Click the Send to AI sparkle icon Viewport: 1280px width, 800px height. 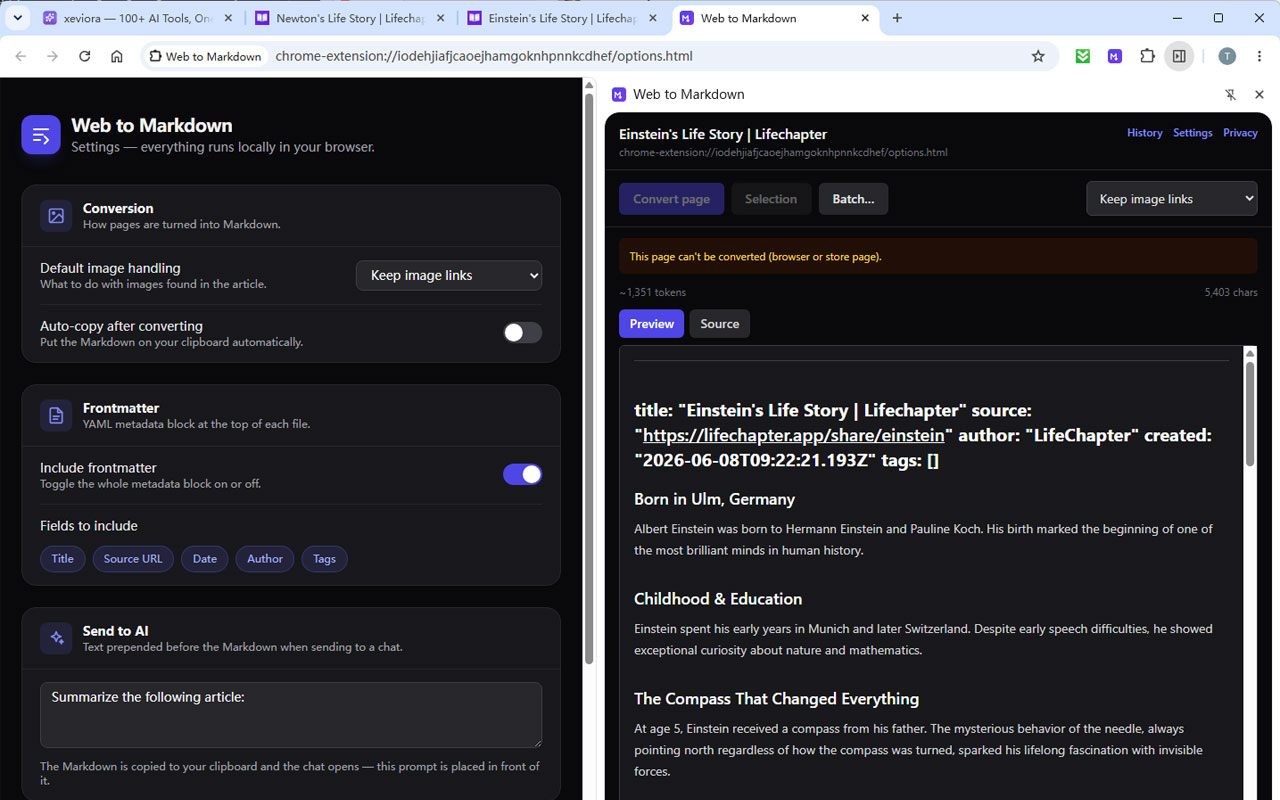(56, 638)
